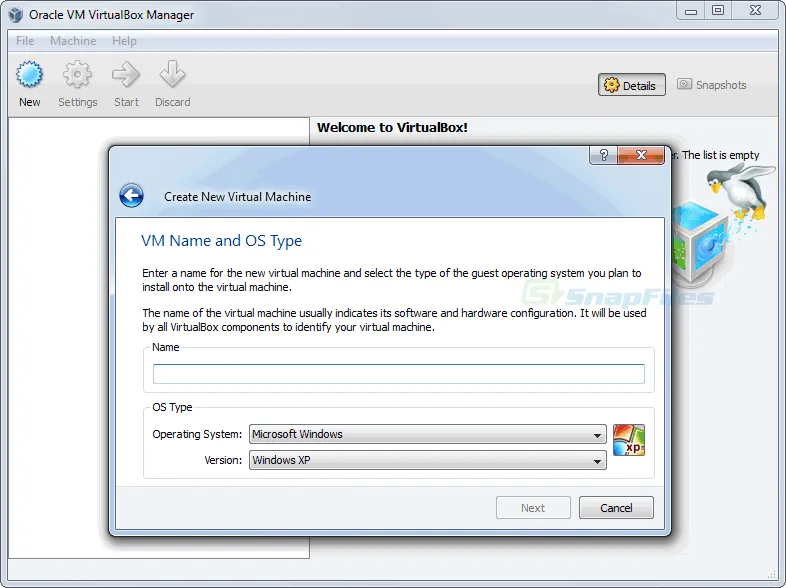
Task: Click the Discard down-arrow toolbar icon
Action: [172, 76]
